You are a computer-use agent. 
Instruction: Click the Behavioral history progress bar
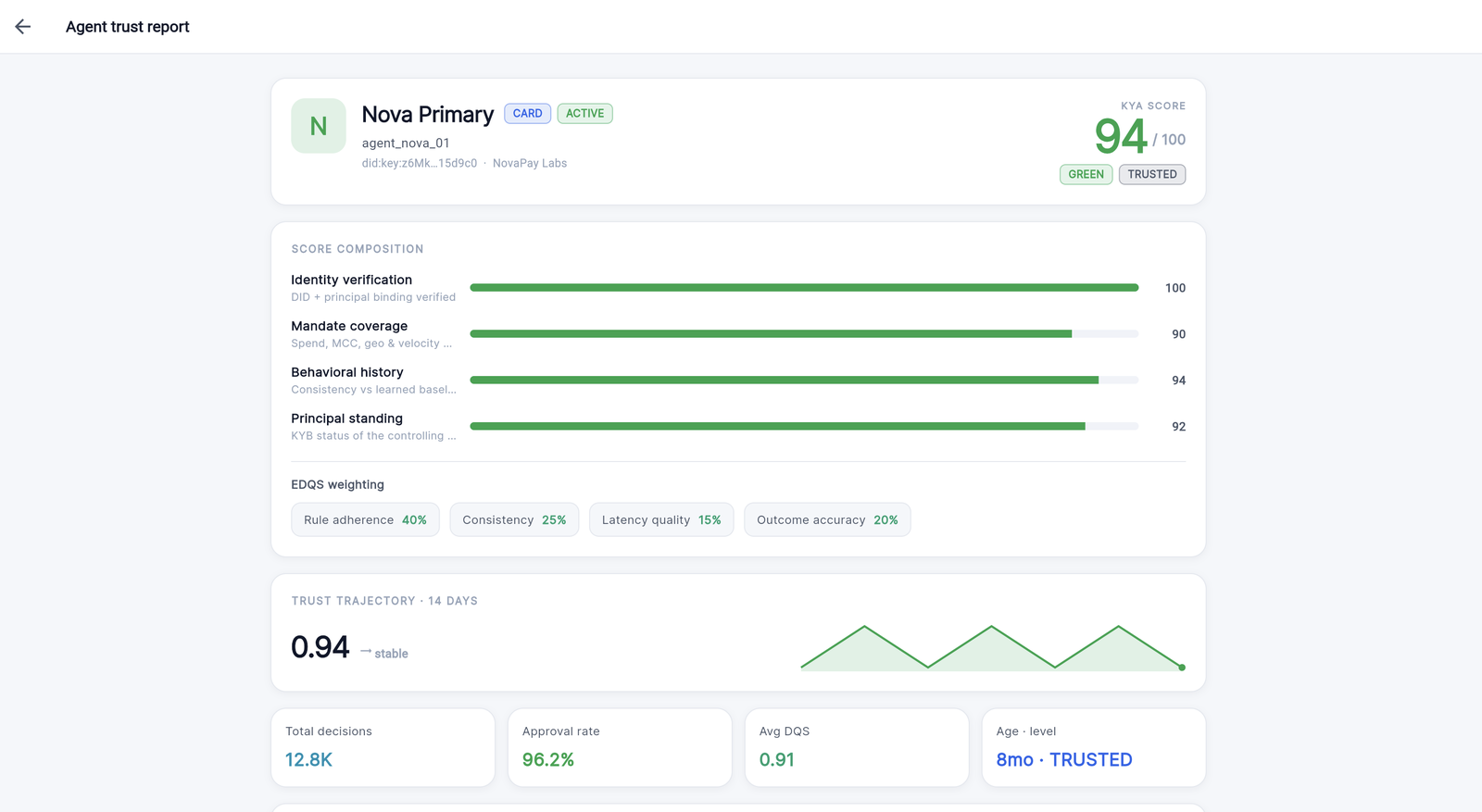click(x=804, y=381)
